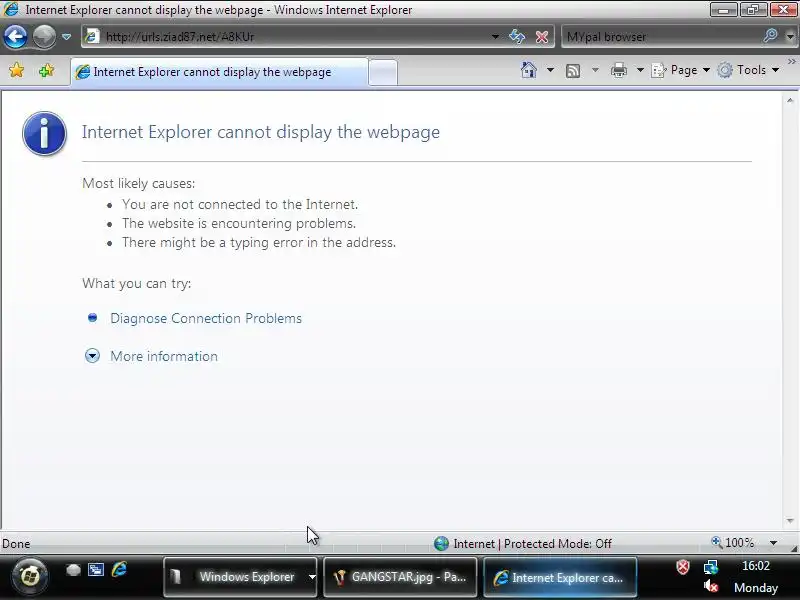The image size is (800, 600).
Task: Click the Add to Favorites icon
Action: pyautogui.click(x=46, y=70)
